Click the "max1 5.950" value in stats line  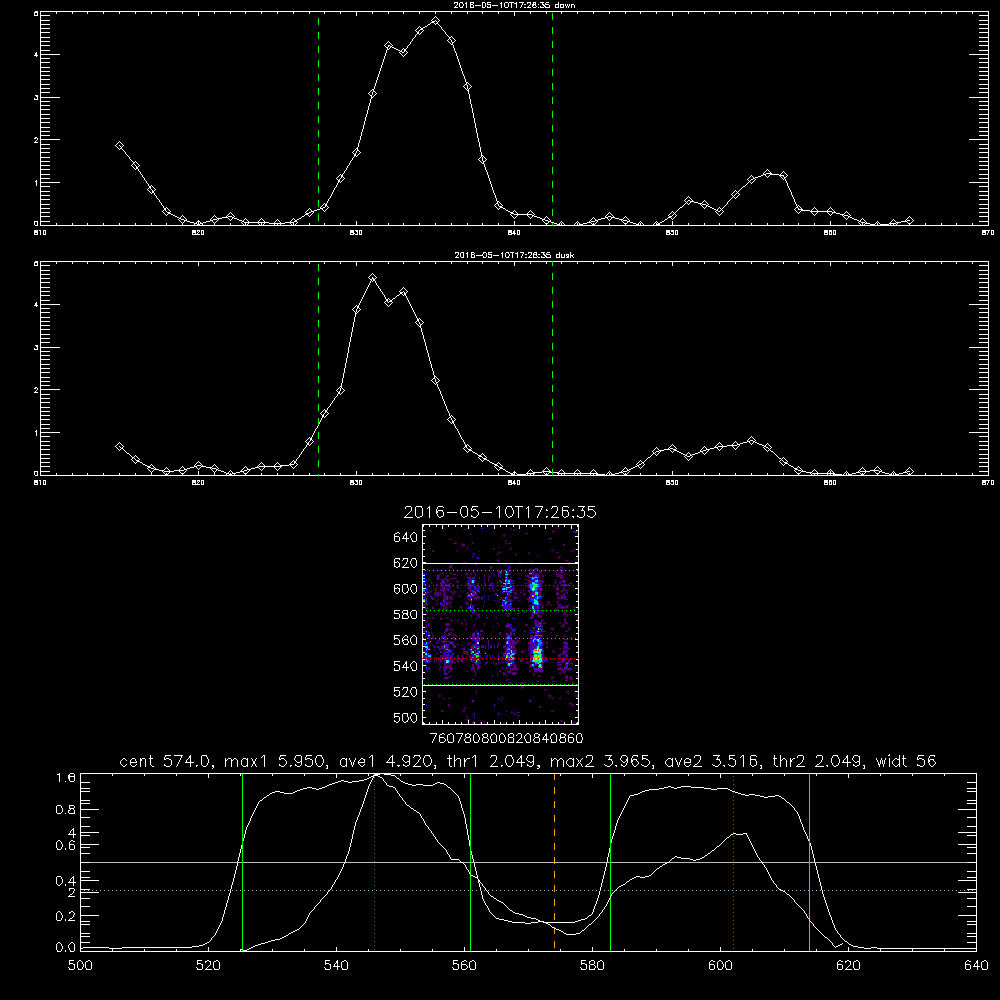click(275, 761)
